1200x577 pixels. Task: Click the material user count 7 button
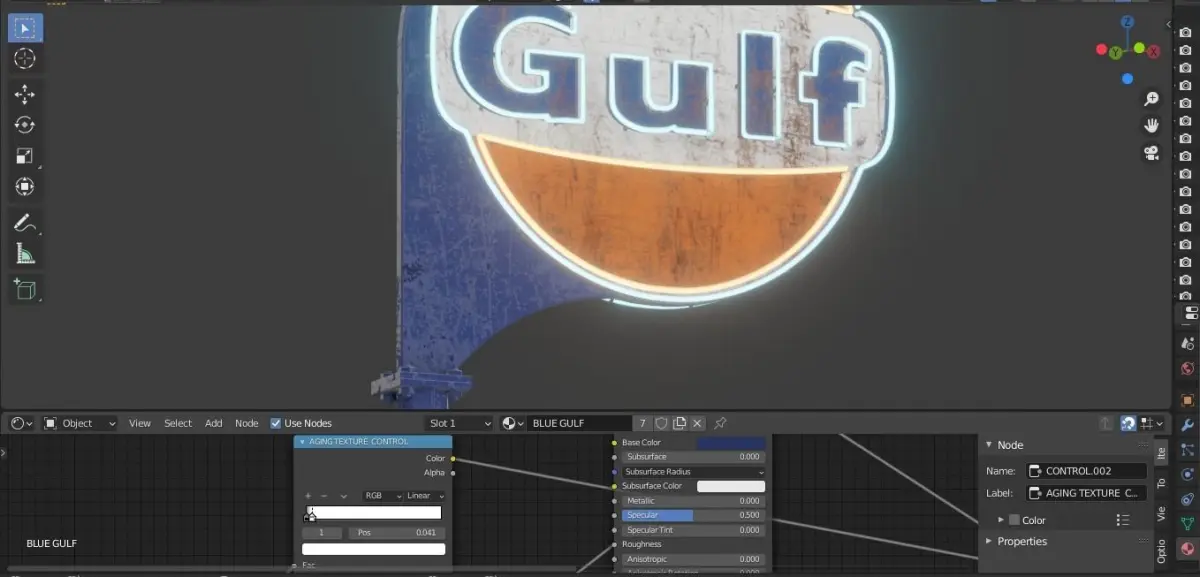coord(643,423)
